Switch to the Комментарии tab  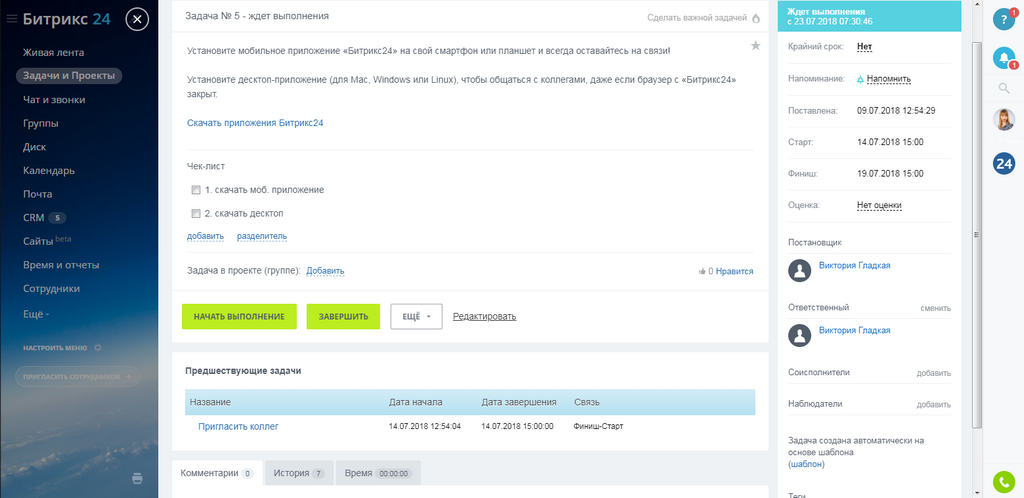coord(217,473)
